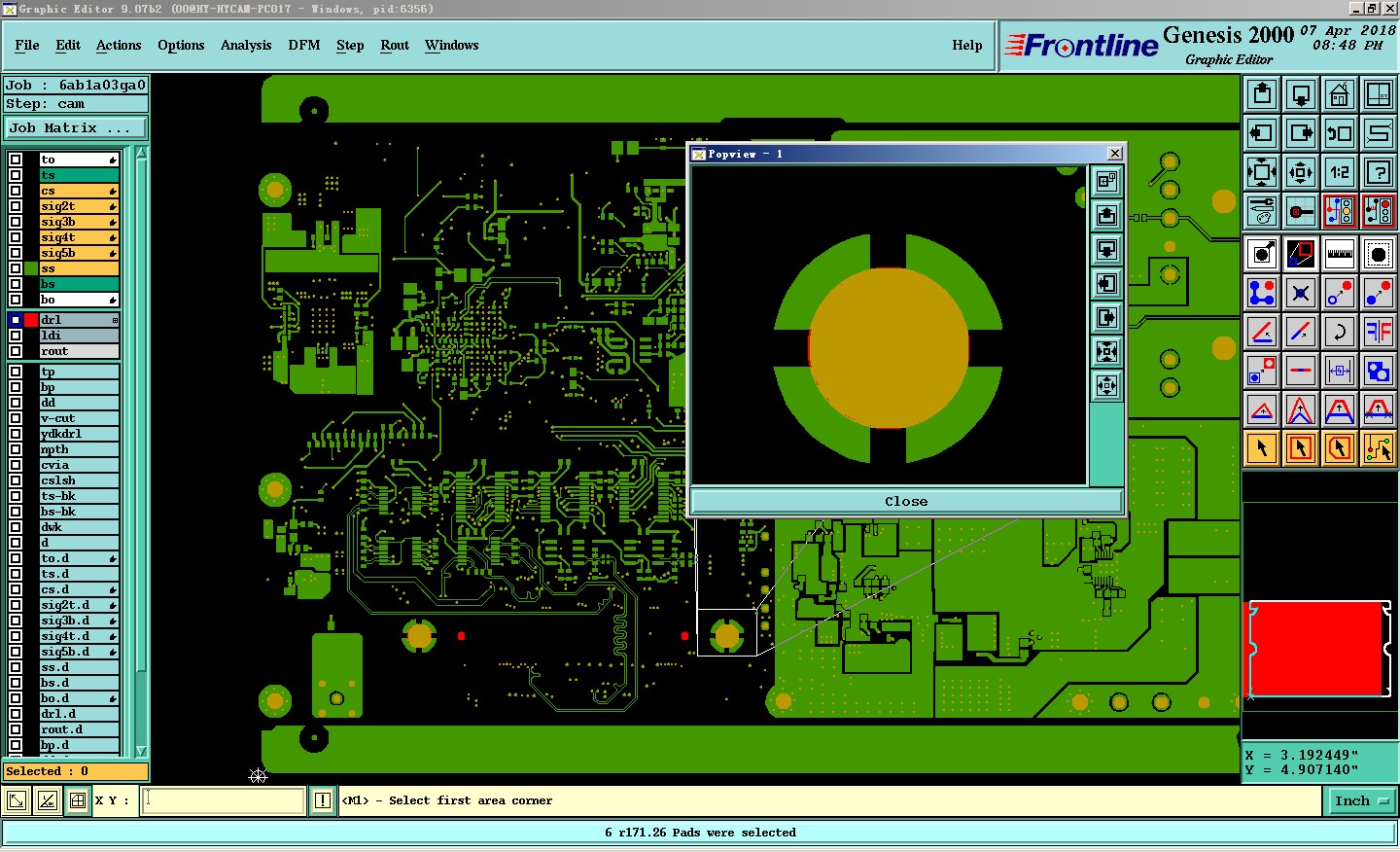Open the Inch units dropdown

(1360, 800)
